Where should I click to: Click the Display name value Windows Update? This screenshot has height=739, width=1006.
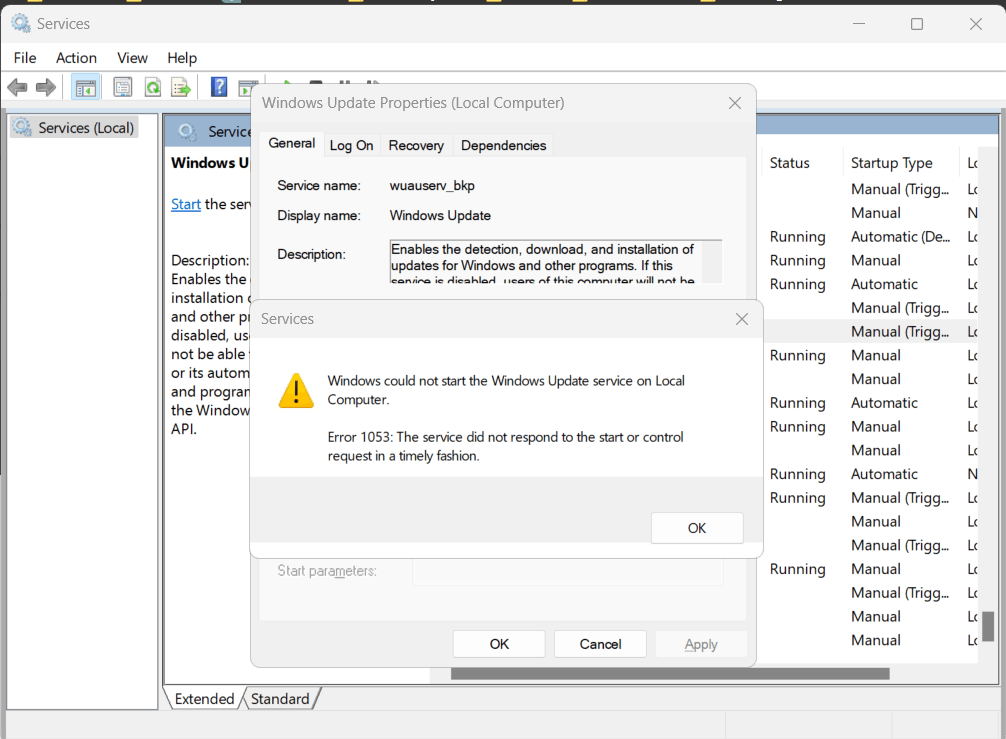(x=440, y=216)
